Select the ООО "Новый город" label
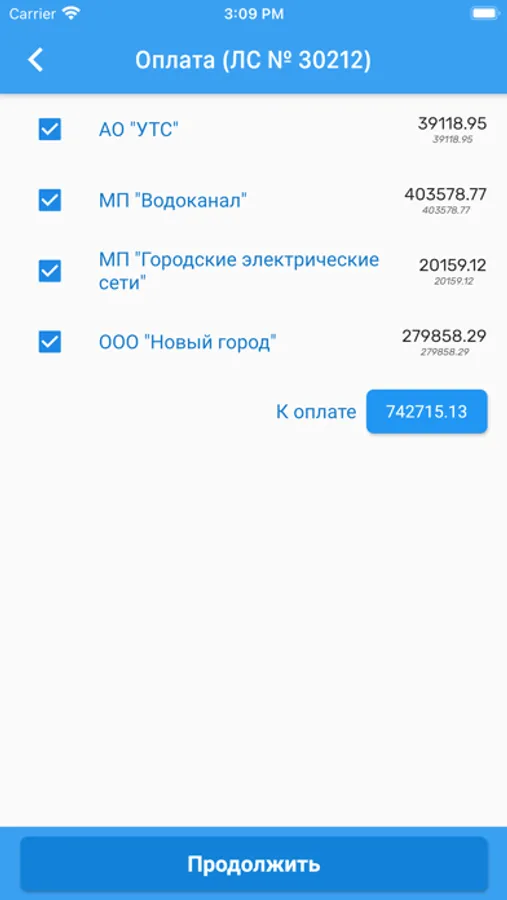The height and width of the screenshot is (900, 507). coord(188,343)
